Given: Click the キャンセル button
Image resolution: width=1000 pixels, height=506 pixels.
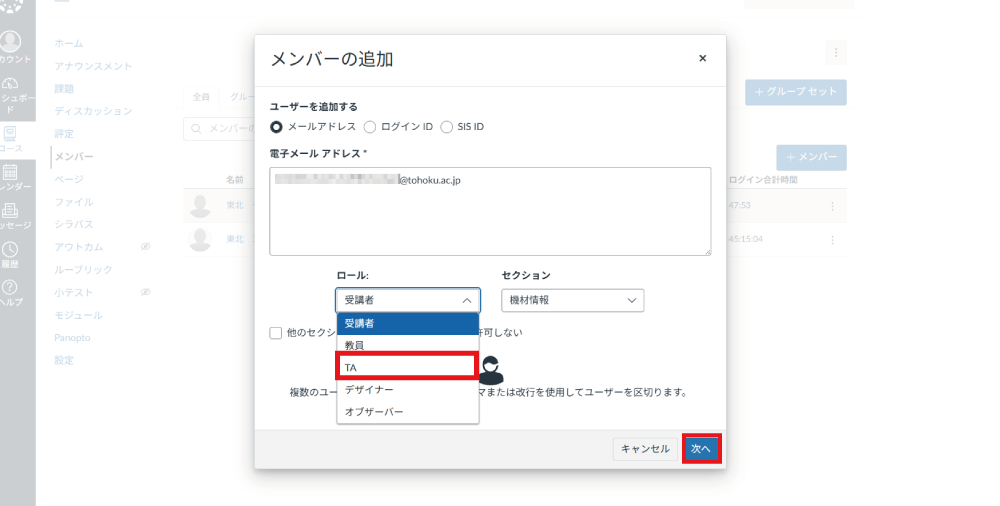Looking at the screenshot, I should (645, 449).
